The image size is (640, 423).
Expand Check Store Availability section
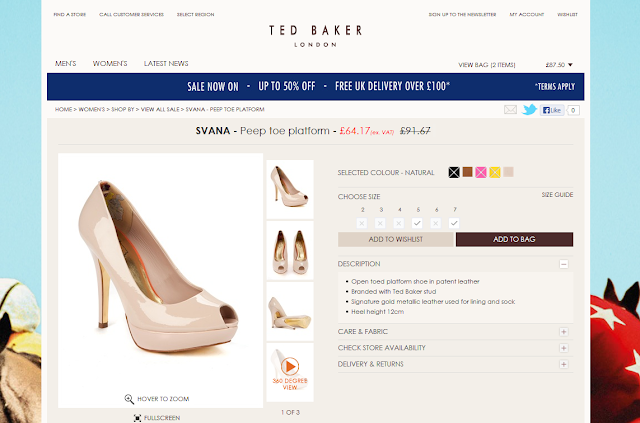point(564,348)
